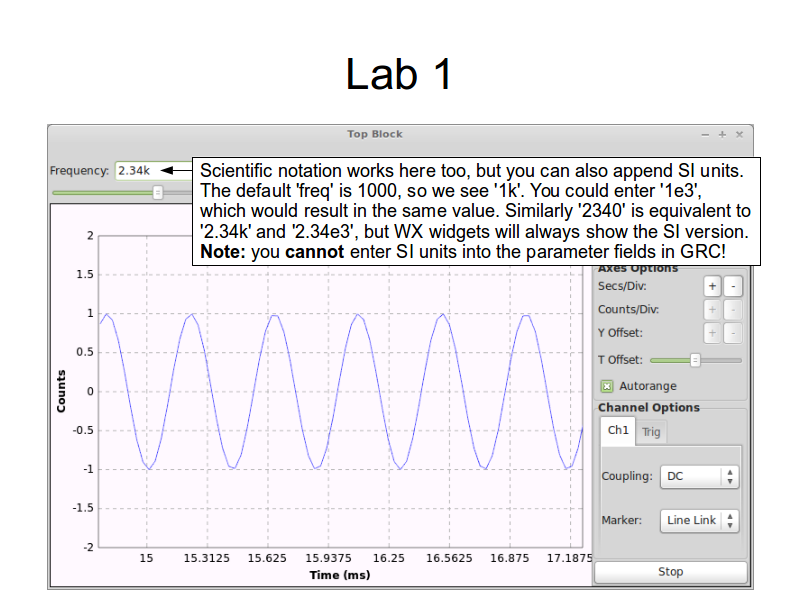Toggle the Autorange checkbox
Screen dimensions: 800x600
click(x=607, y=386)
